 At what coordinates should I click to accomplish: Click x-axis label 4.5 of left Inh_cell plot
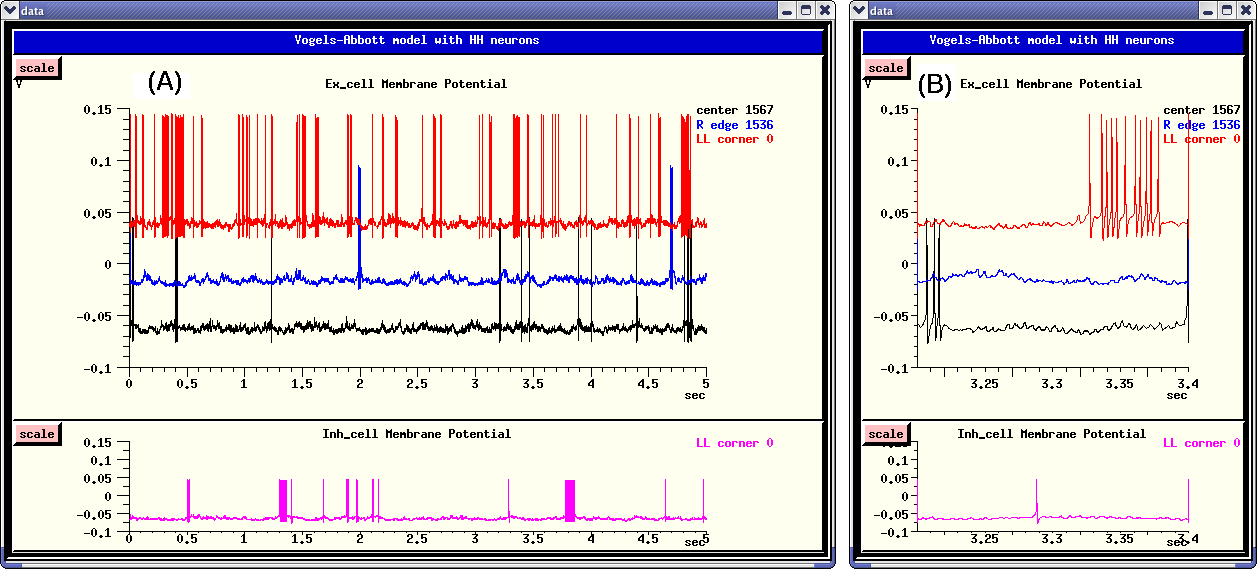click(x=648, y=538)
